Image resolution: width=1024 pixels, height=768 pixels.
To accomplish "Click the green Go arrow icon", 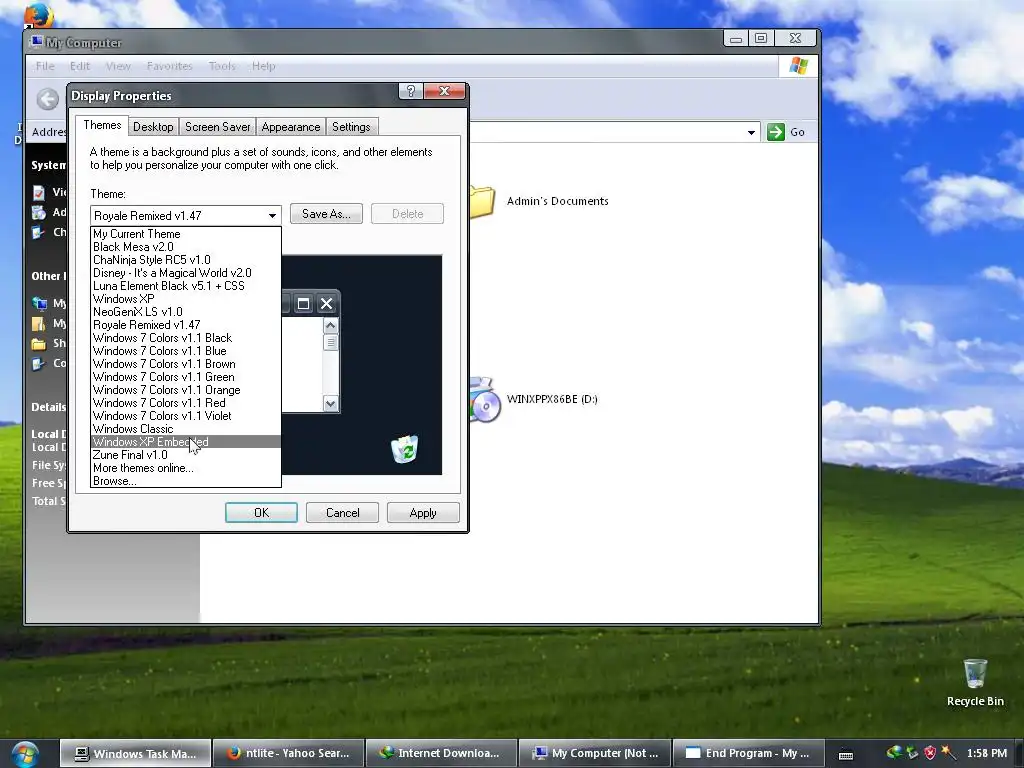I will click(x=775, y=132).
